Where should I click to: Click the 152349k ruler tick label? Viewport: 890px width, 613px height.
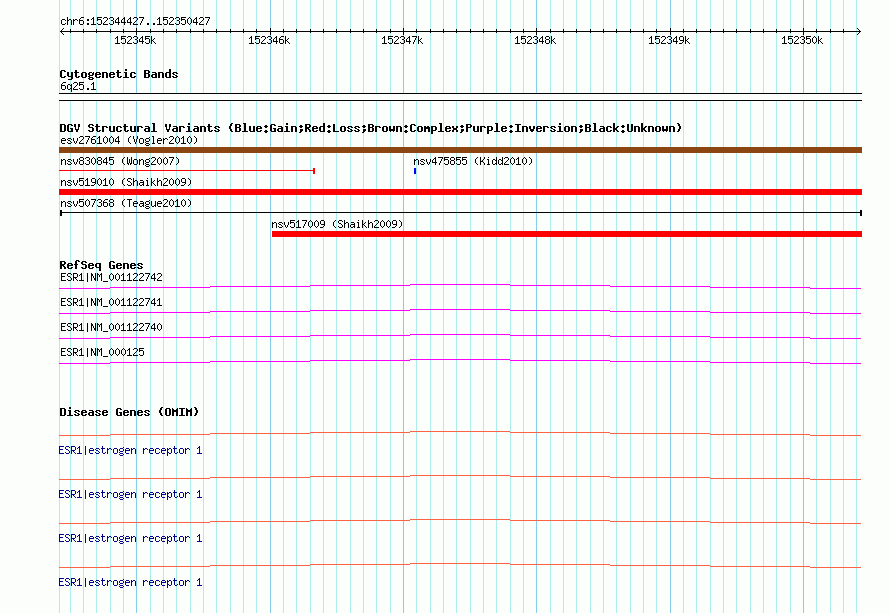click(669, 40)
